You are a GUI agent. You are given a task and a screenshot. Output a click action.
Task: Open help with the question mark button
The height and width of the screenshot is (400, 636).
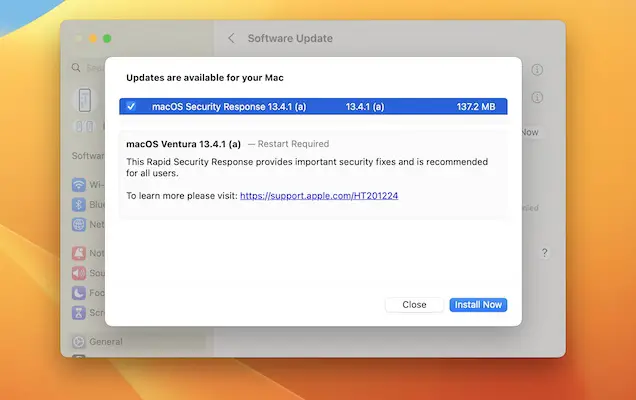[544, 253]
